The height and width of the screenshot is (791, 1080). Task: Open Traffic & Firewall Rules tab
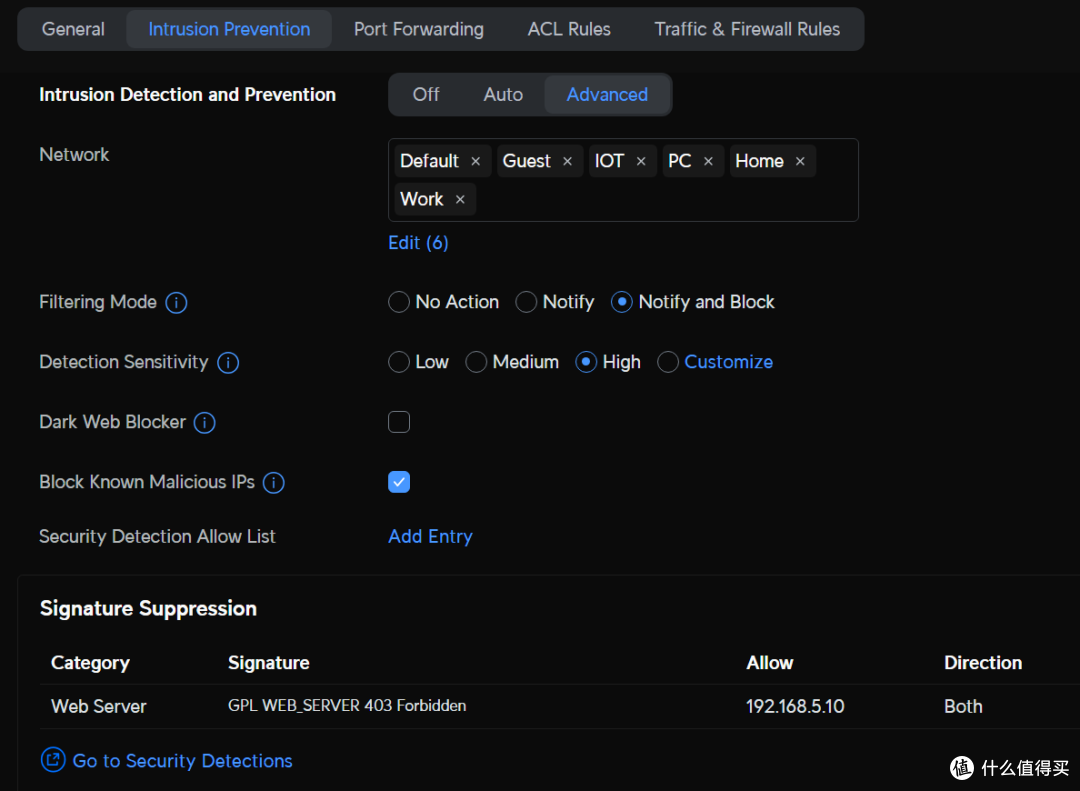747,29
